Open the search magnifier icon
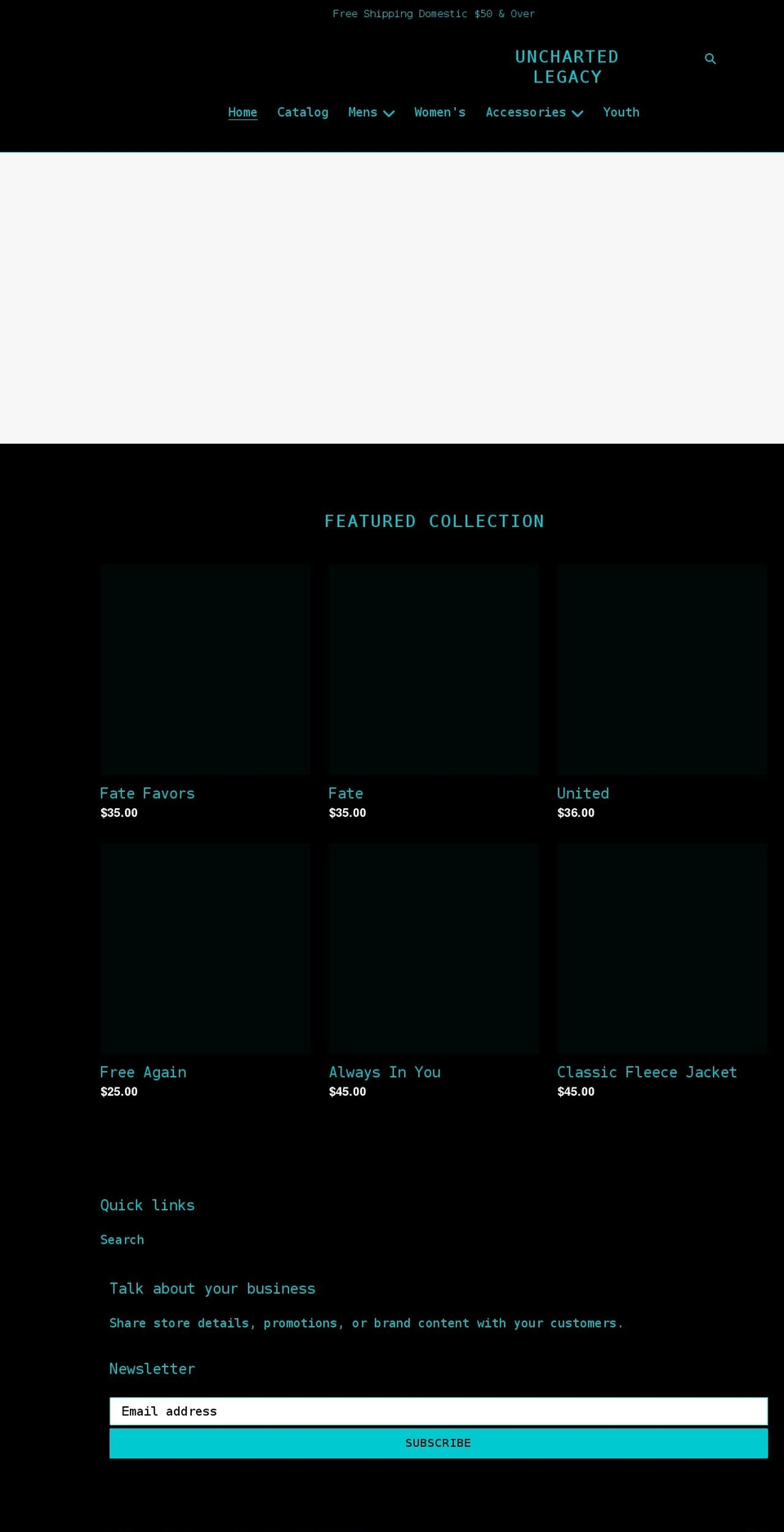 [x=710, y=59]
